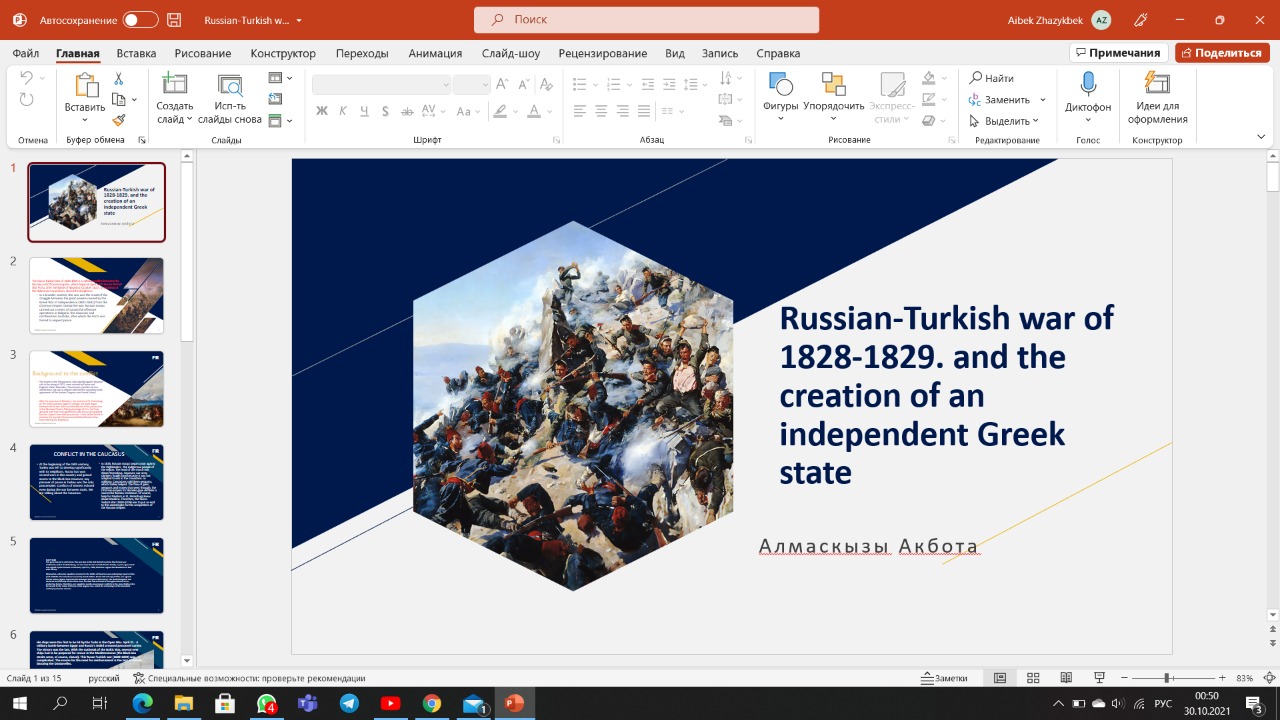Toggle the Заметки notes pane

(944, 678)
